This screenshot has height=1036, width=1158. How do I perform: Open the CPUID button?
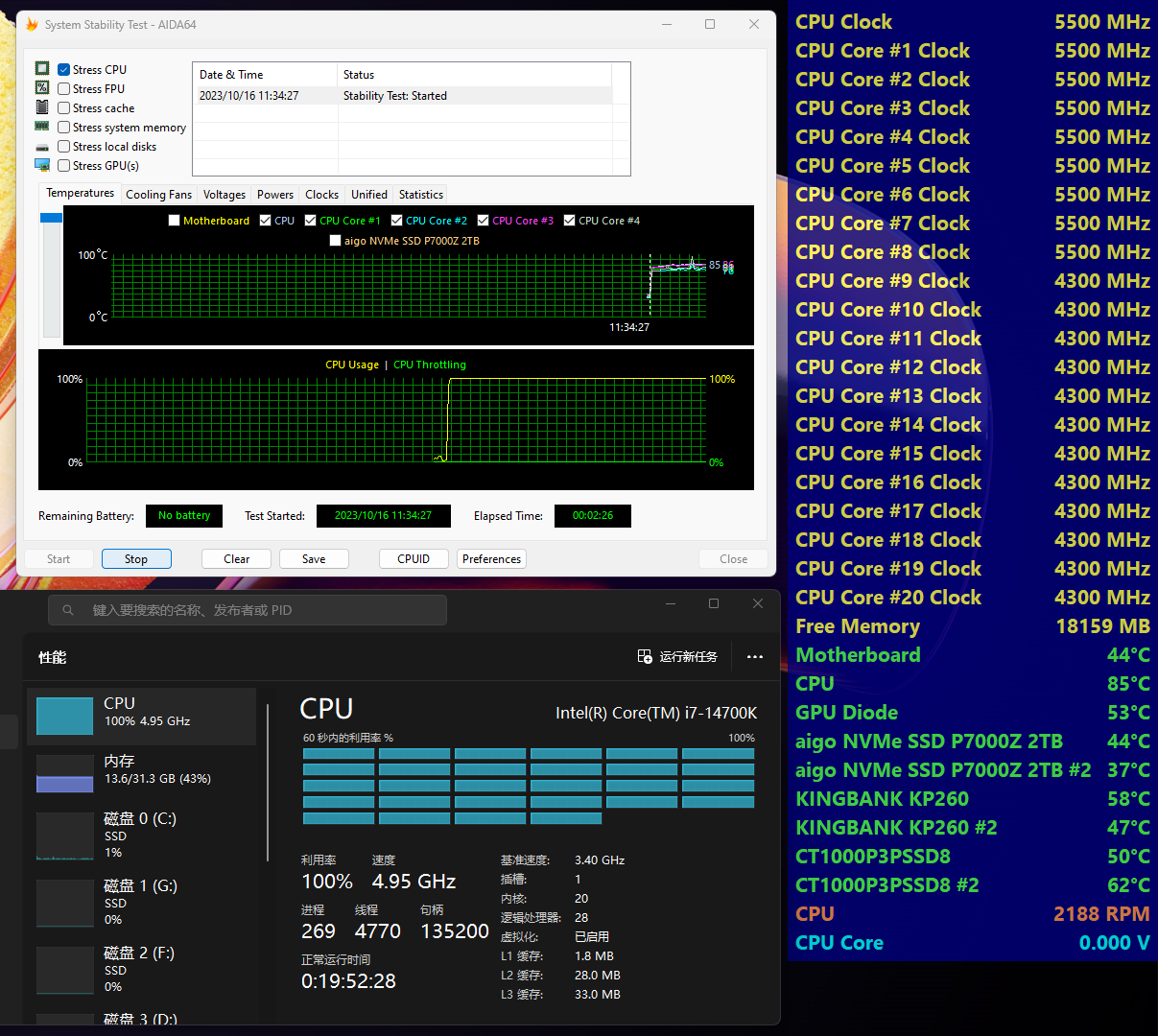coord(414,559)
